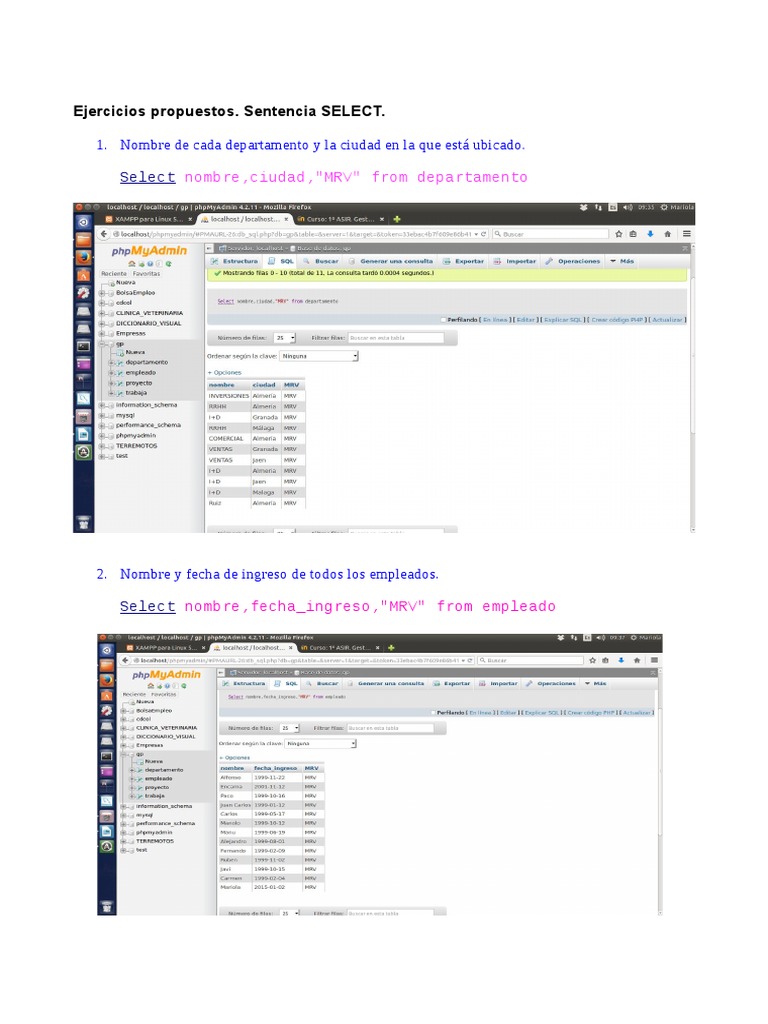
Task: Select the empleado table in the departamento screenshot tree
Action: 140,372
